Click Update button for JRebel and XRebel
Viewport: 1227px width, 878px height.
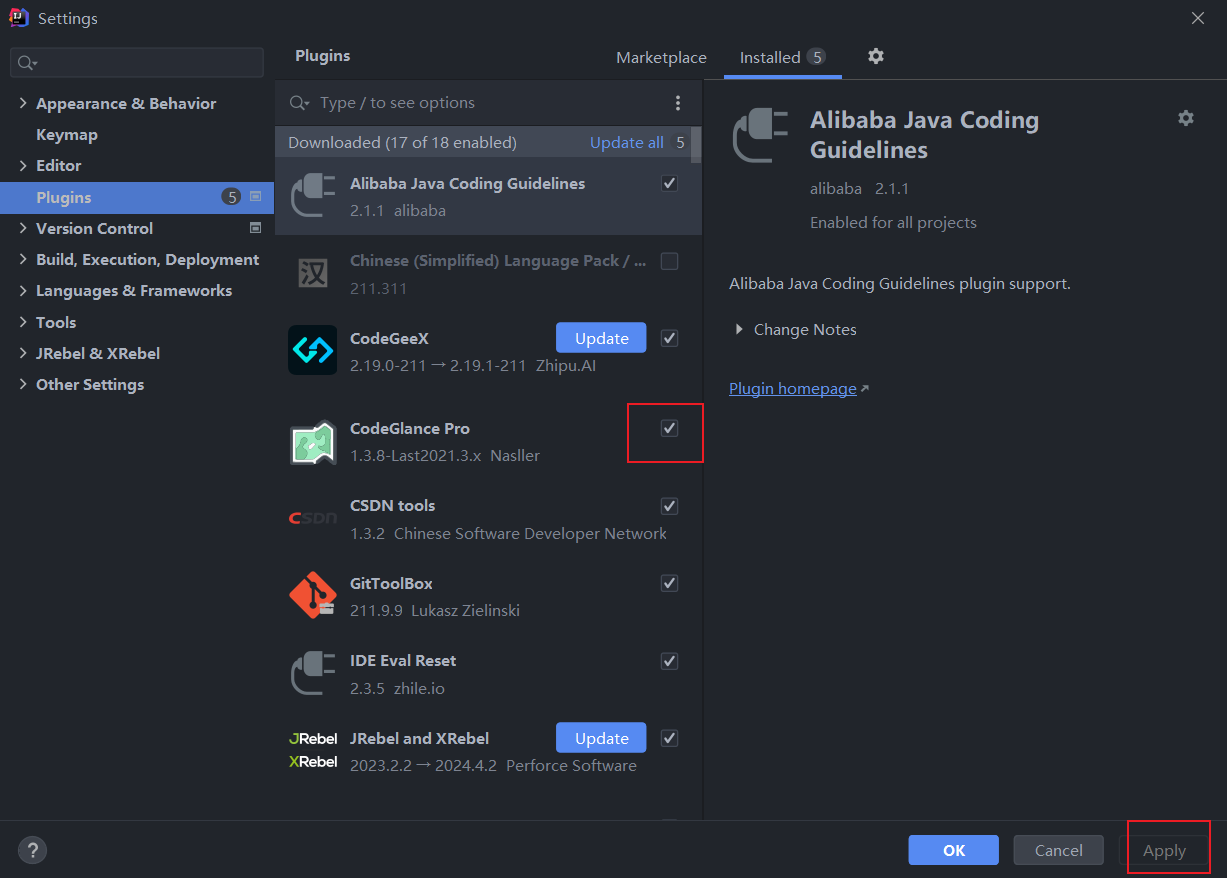coord(601,738)
